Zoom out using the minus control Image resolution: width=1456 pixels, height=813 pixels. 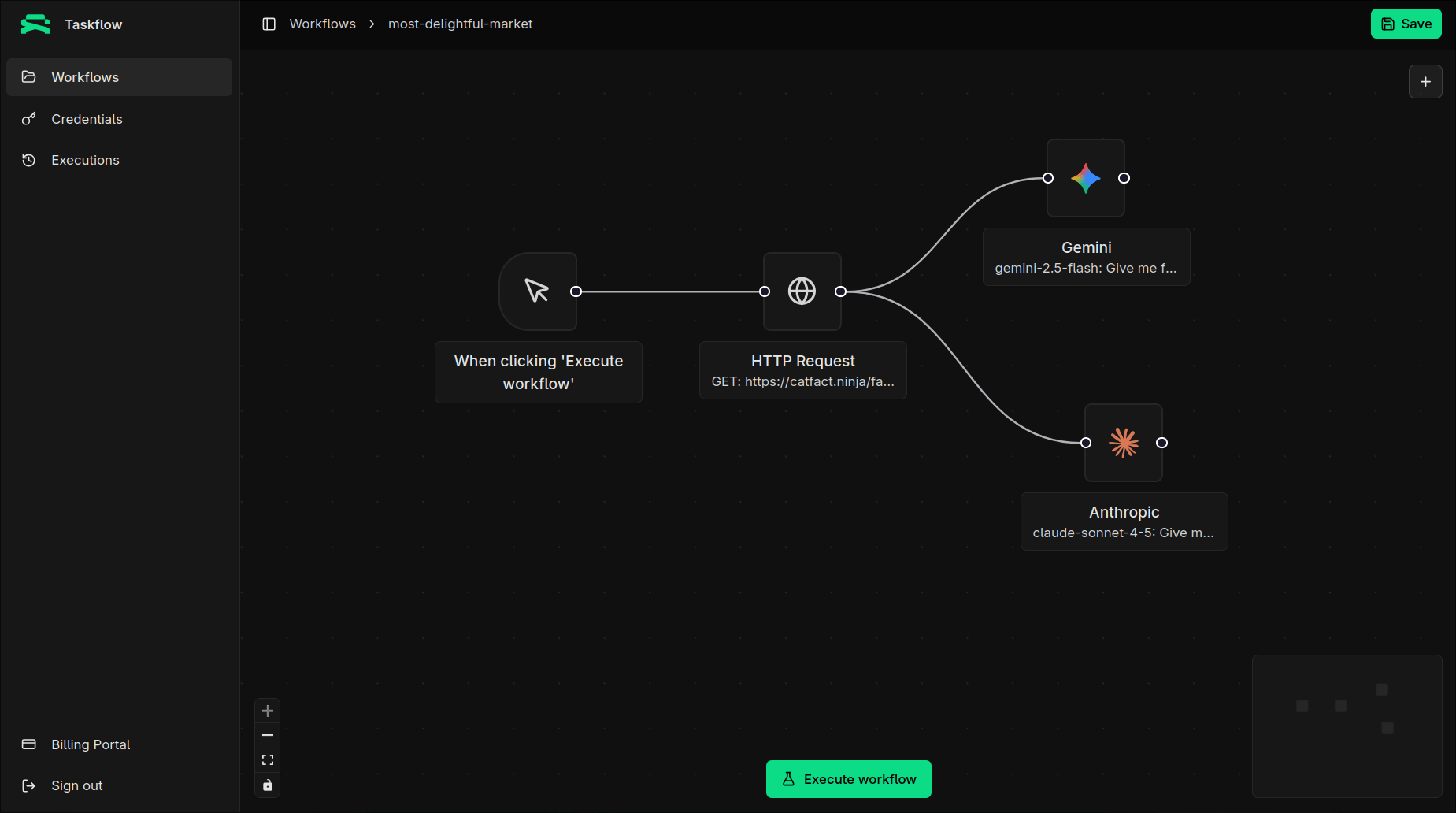(268, 734)
